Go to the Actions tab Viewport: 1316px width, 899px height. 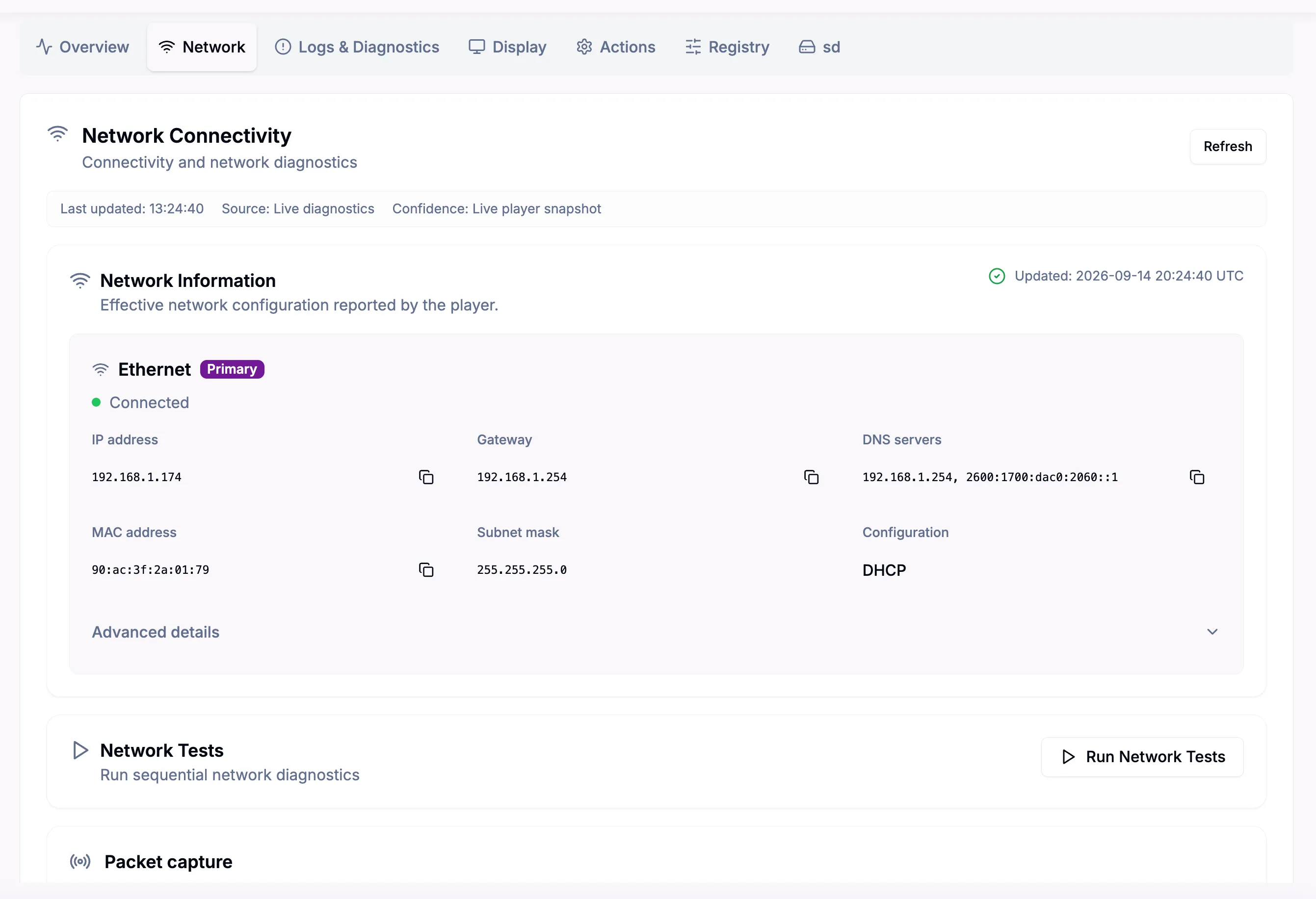click(616, 47)
